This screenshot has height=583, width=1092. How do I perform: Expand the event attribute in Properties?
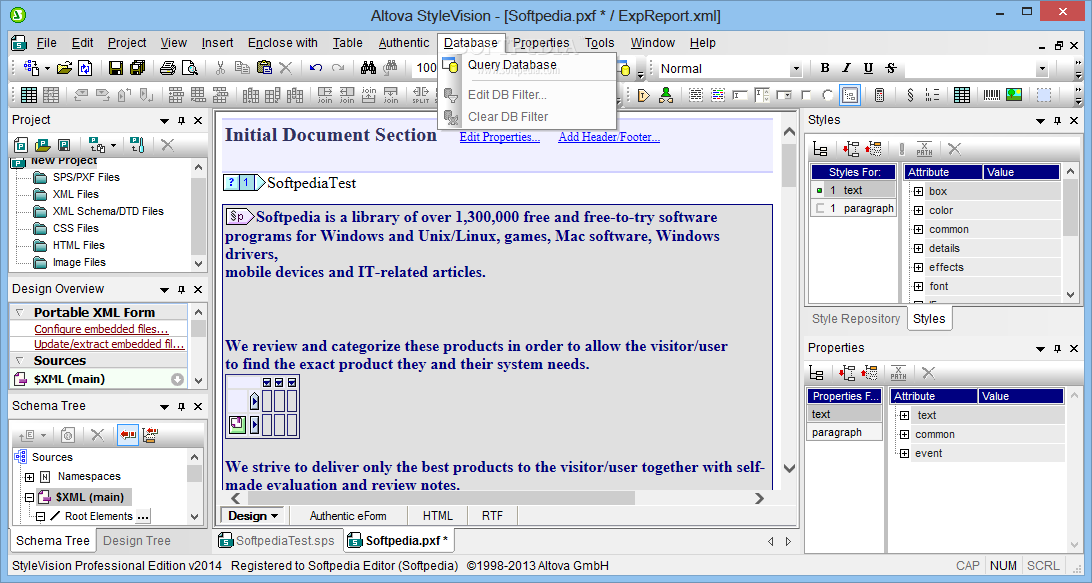tap(904, 453)
